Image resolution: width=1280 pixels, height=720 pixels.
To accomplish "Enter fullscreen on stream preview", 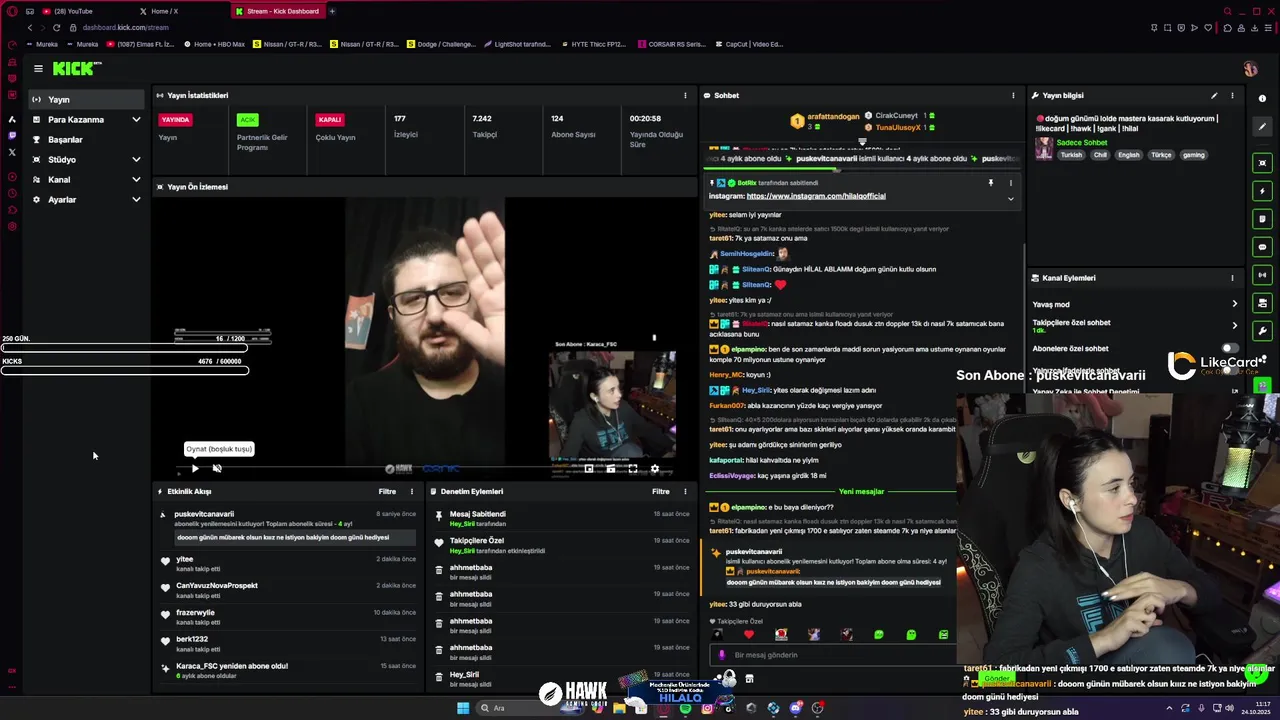I will 633,468.
